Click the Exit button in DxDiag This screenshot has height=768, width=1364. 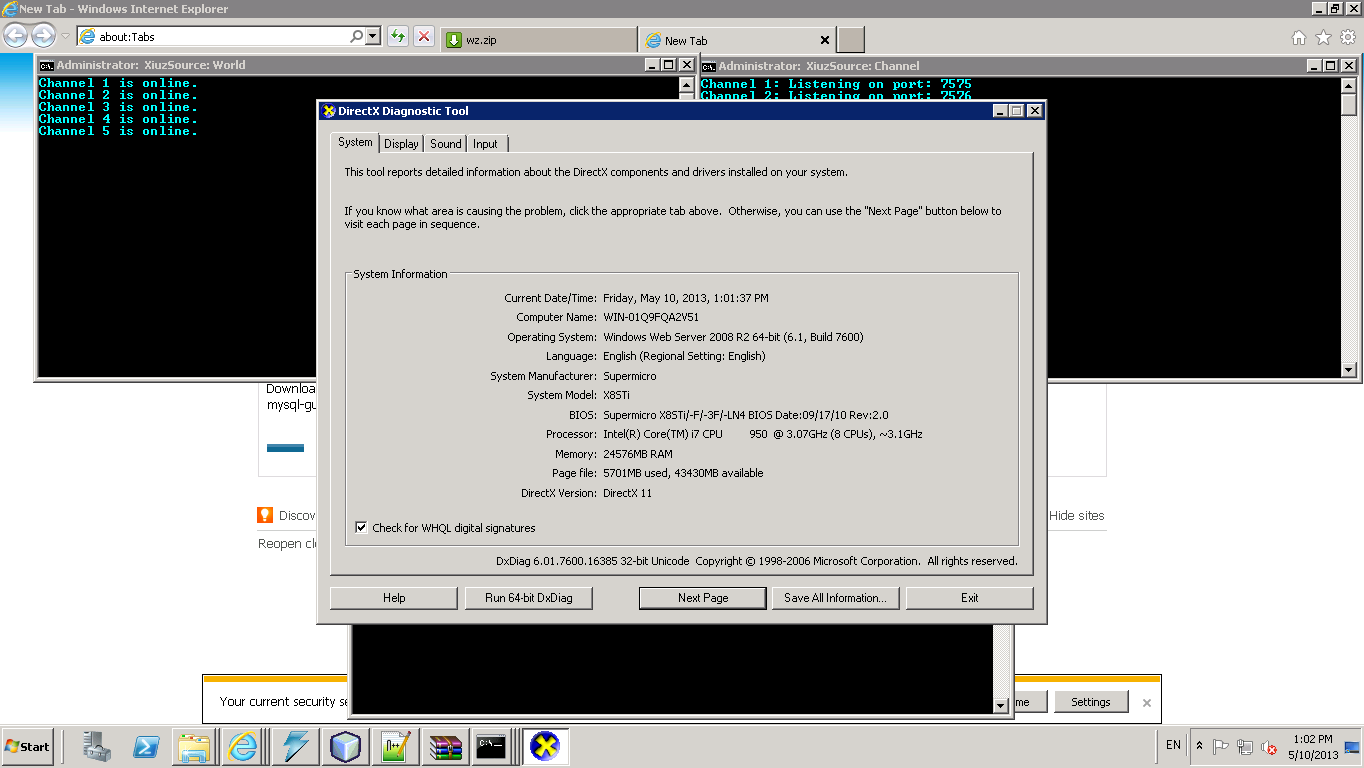[x=970, y=598]
